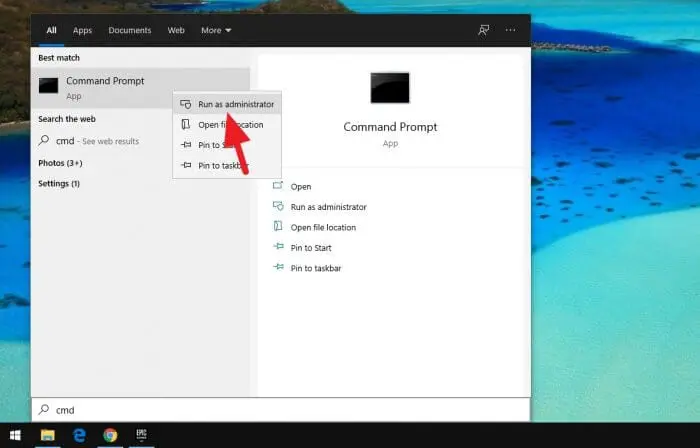Click the search box containing cmd
The width and height of the screenshot is (700, 448).
coord(281,410)
